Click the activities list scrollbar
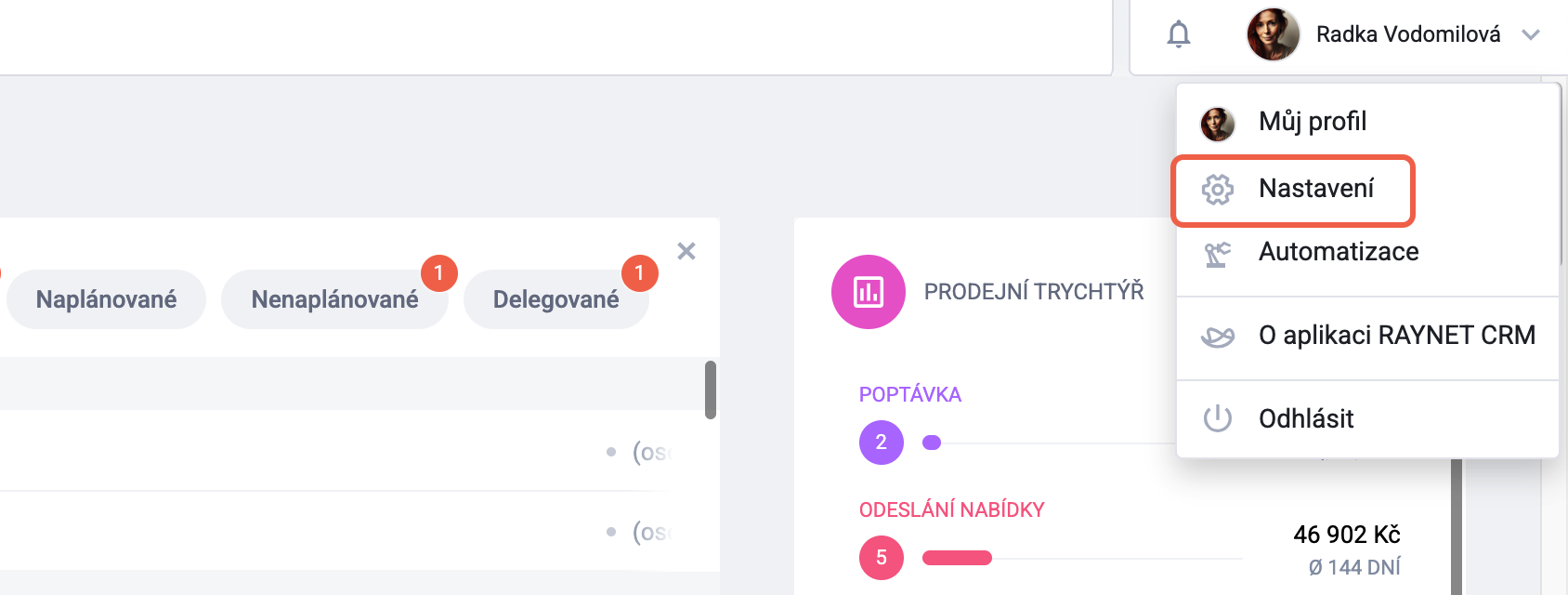The width and height of the screenshot is (1568, 595). tap(711, 390)
